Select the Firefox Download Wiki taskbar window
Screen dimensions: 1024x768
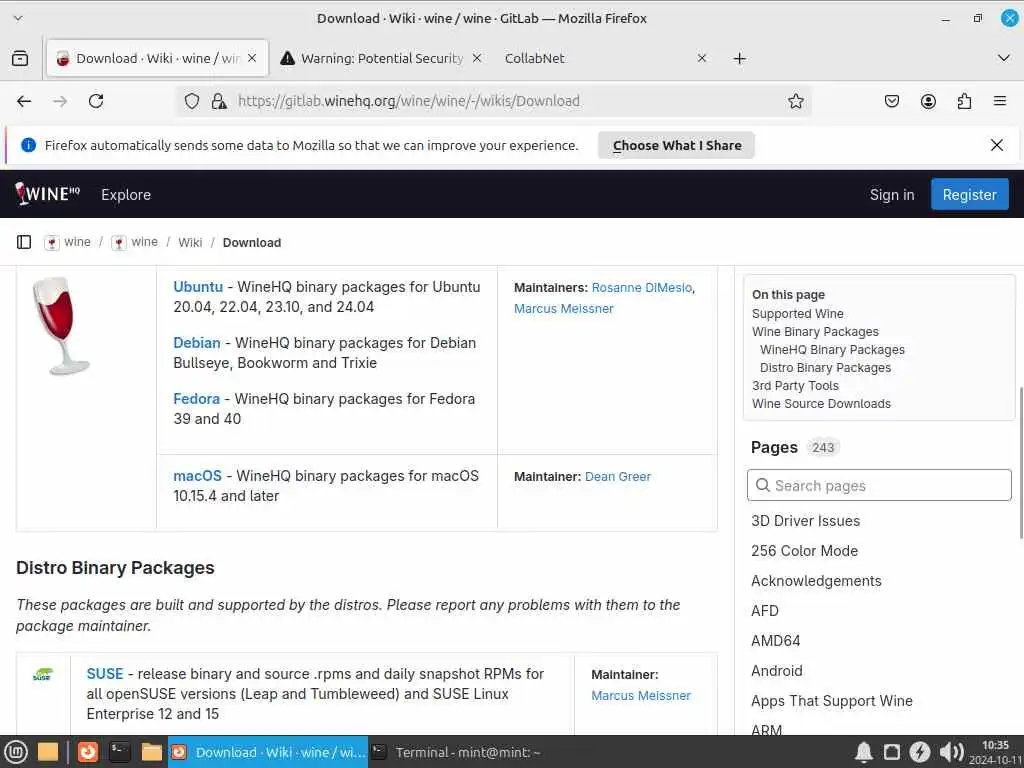pos(268,752)
